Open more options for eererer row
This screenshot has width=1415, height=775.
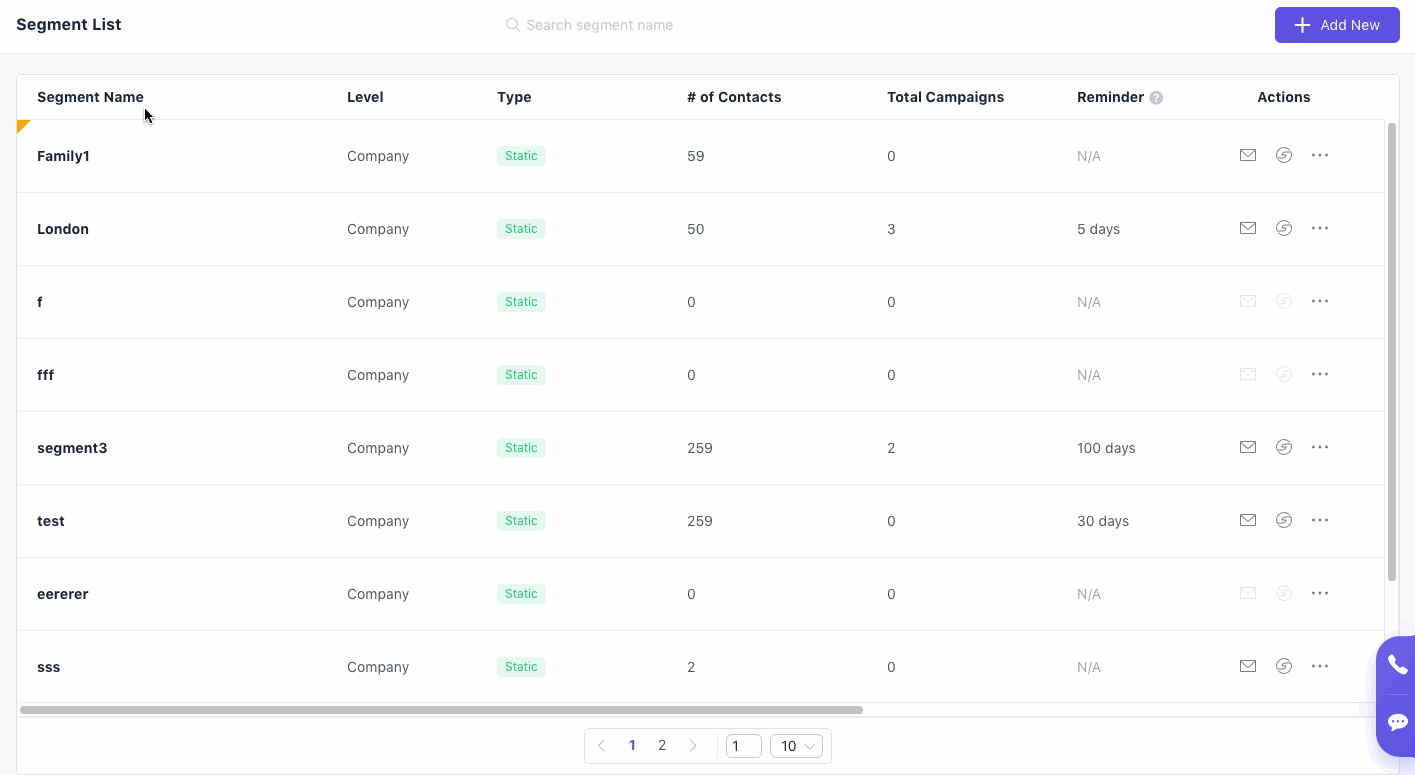pyautogui.click(x=1319, y=593)
